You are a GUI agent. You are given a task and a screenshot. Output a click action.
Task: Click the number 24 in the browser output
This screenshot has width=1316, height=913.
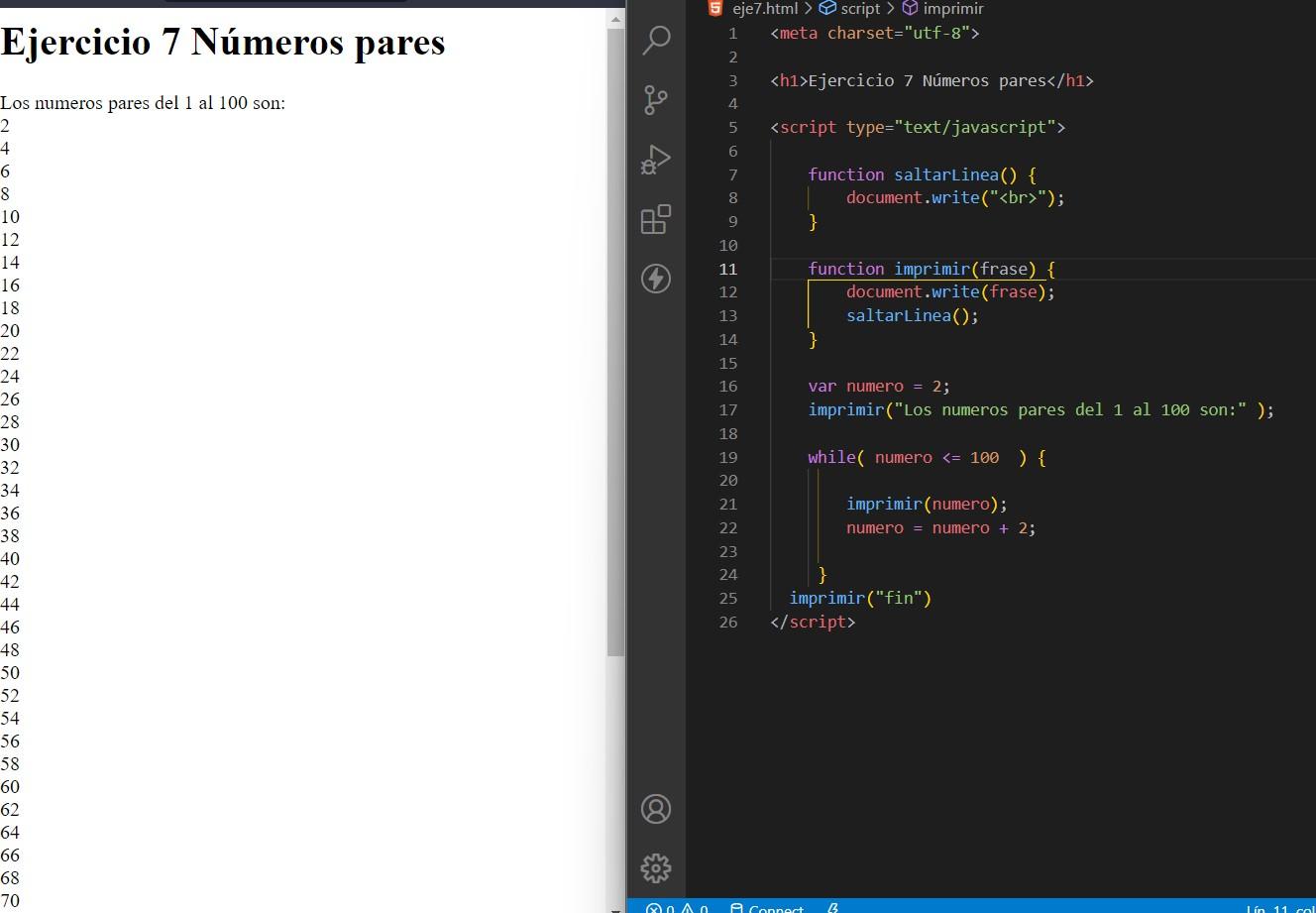[x=10, y=376]
